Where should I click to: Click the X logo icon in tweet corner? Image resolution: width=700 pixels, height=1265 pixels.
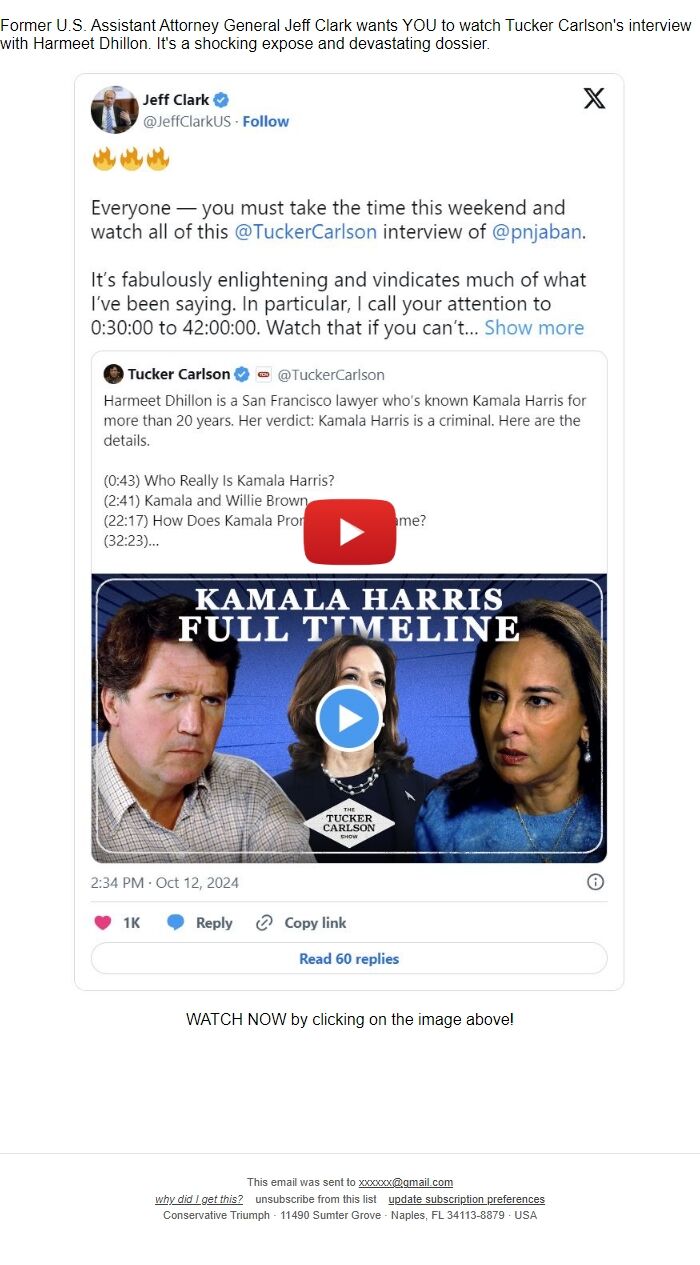click(594, 98)
